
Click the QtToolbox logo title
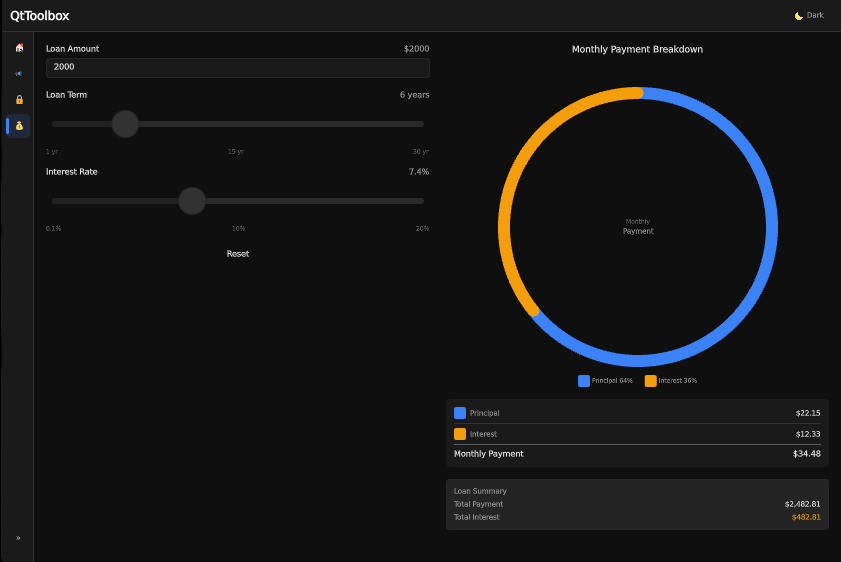point(40,16)
